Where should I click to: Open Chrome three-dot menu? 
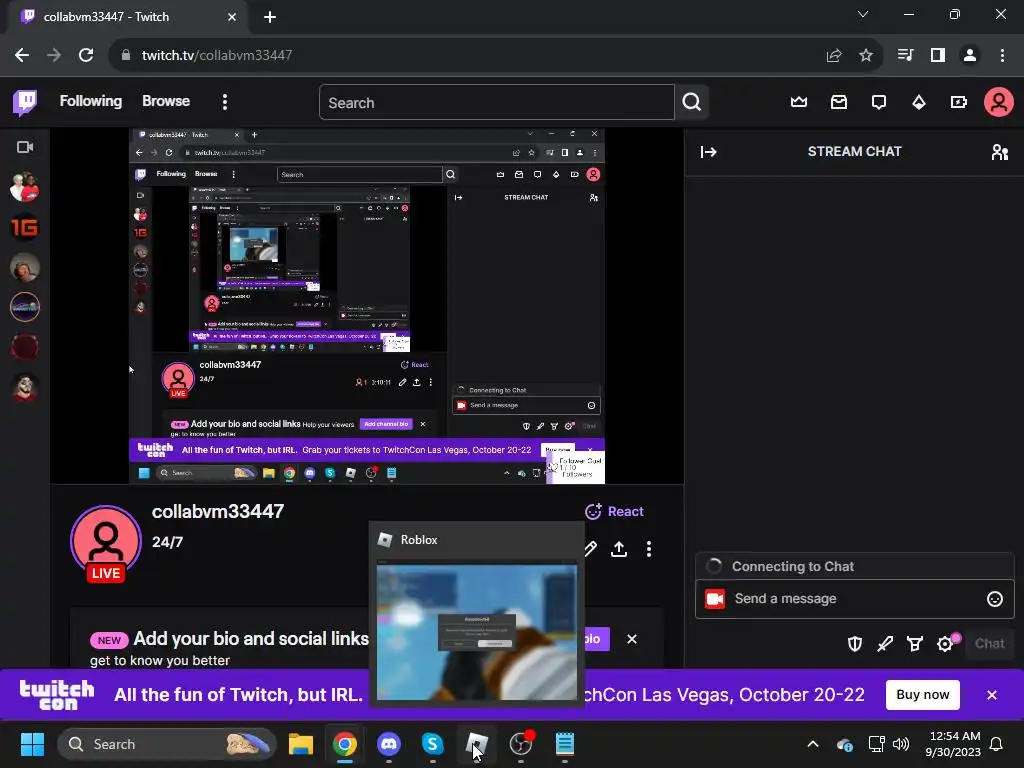point(1002,56)
